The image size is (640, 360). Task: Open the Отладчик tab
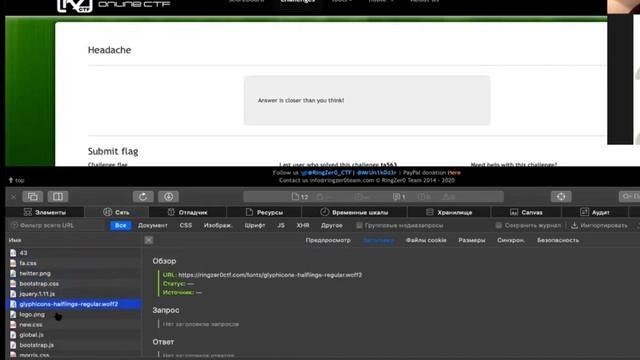(188, 212)
